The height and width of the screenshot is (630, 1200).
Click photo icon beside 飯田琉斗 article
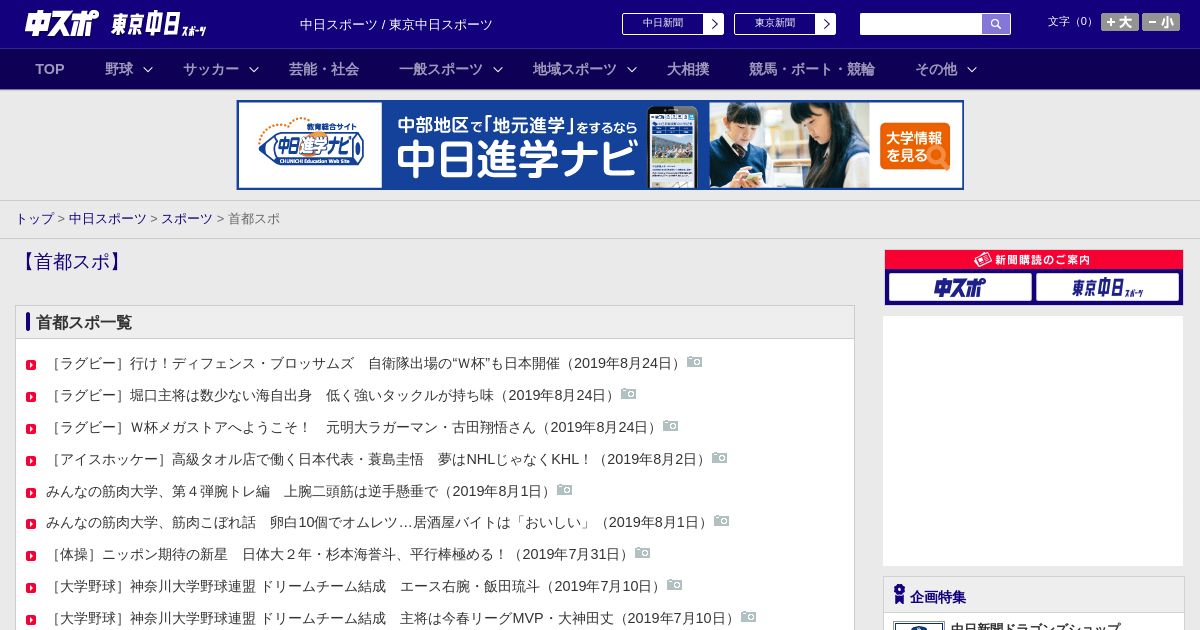tap(675, 585)
